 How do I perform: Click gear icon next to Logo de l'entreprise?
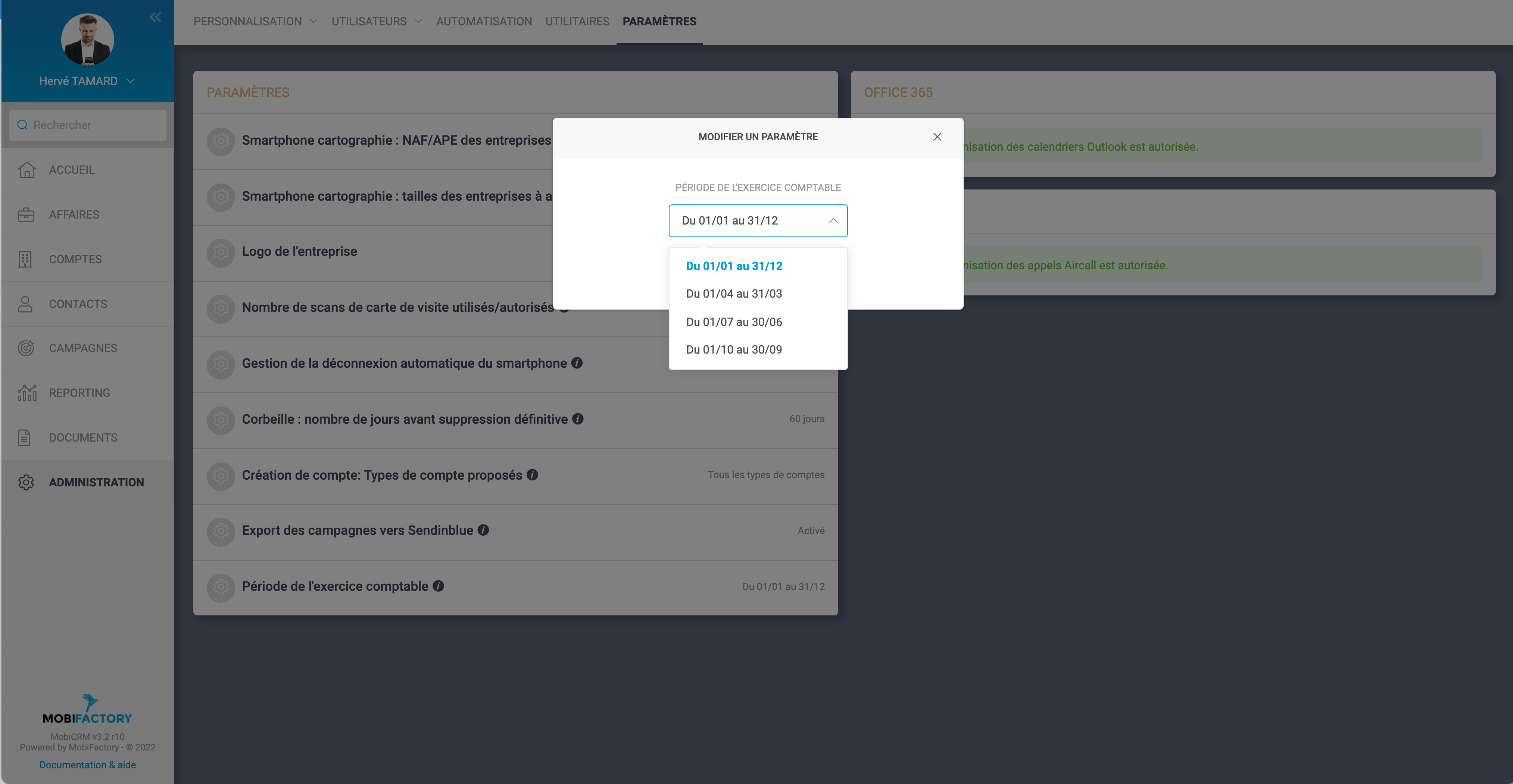[221, 252]
